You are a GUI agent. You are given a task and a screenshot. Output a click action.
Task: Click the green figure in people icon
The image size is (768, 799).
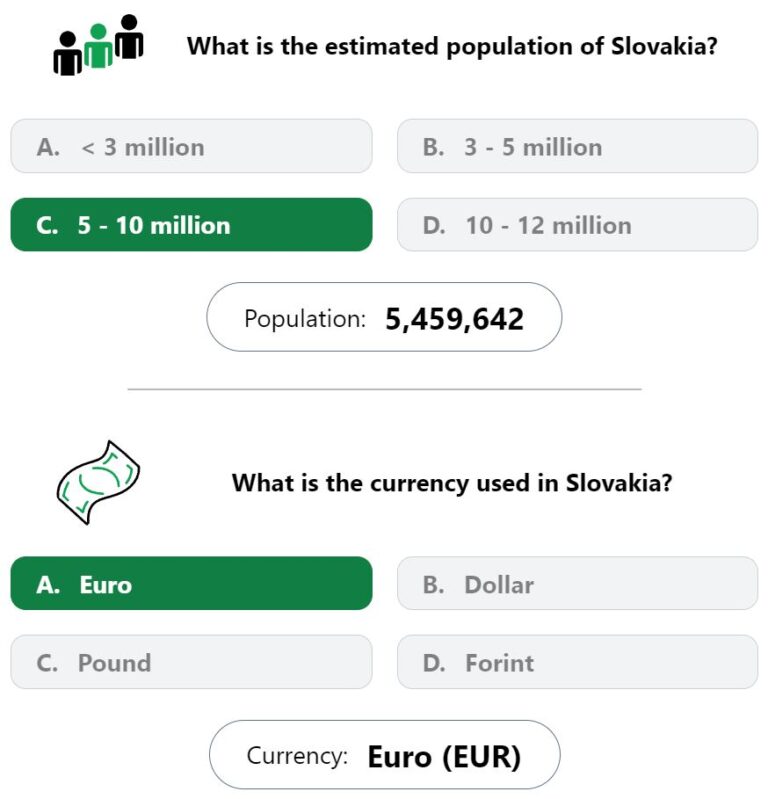coord(98,46)
